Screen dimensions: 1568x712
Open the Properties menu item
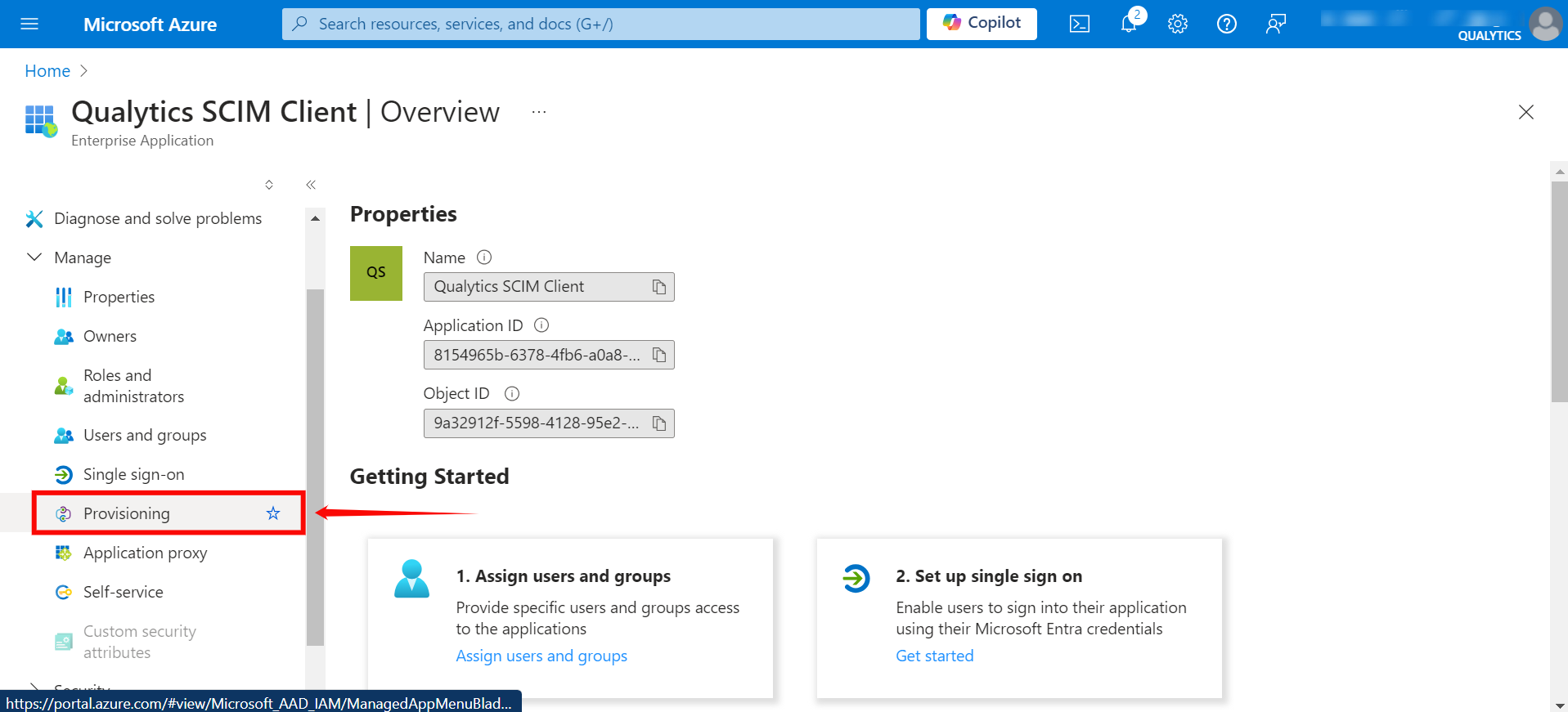click(x=119, y=297)
